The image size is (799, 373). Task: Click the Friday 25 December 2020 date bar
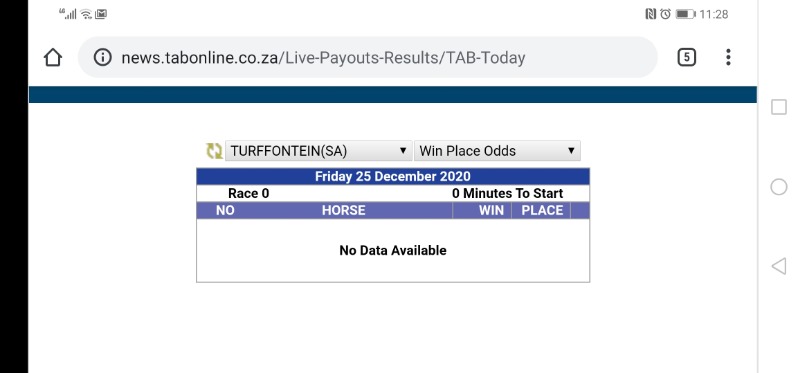click(393, 176)
